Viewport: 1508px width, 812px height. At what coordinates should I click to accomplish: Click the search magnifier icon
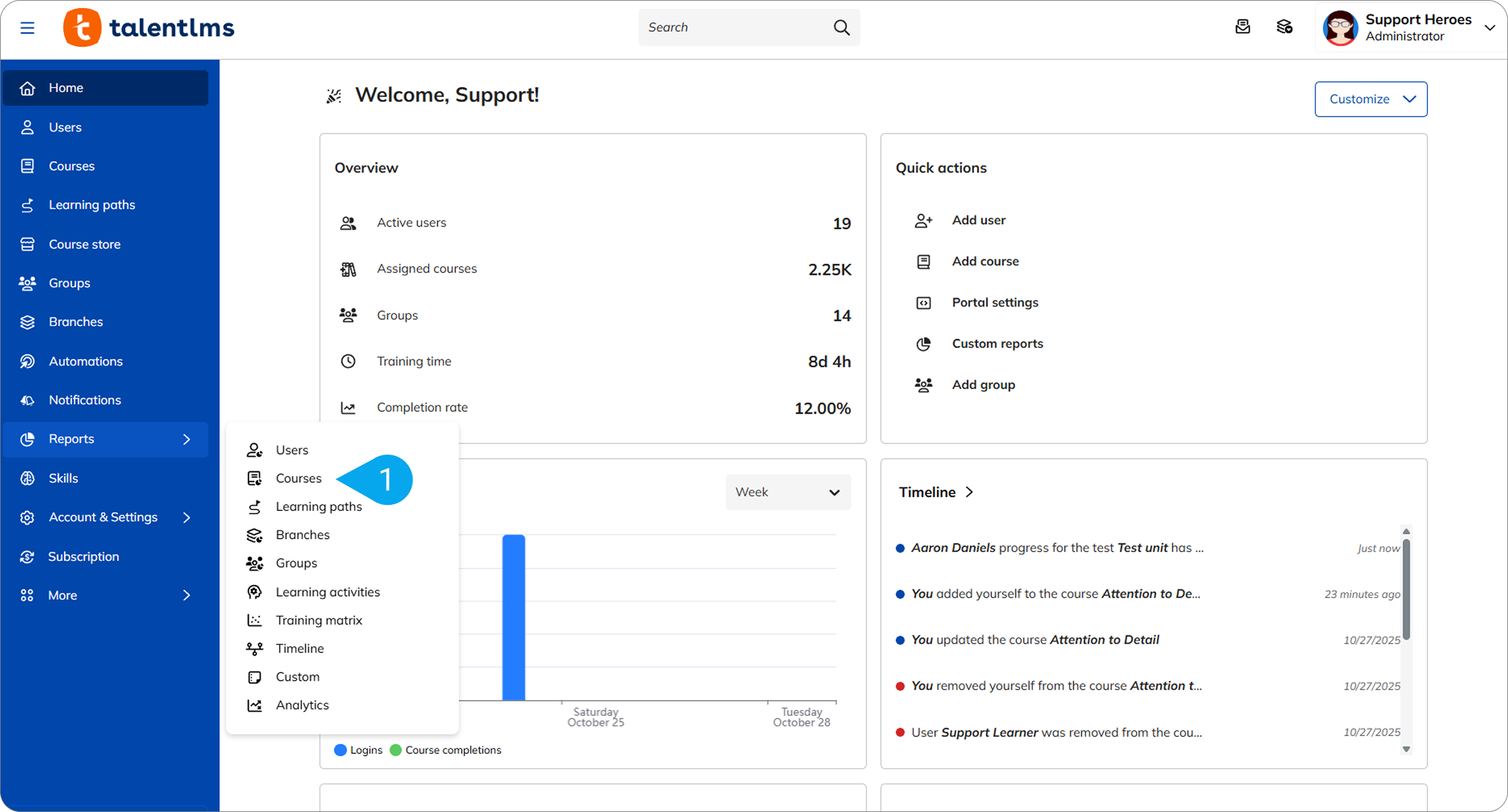[841, 28]
